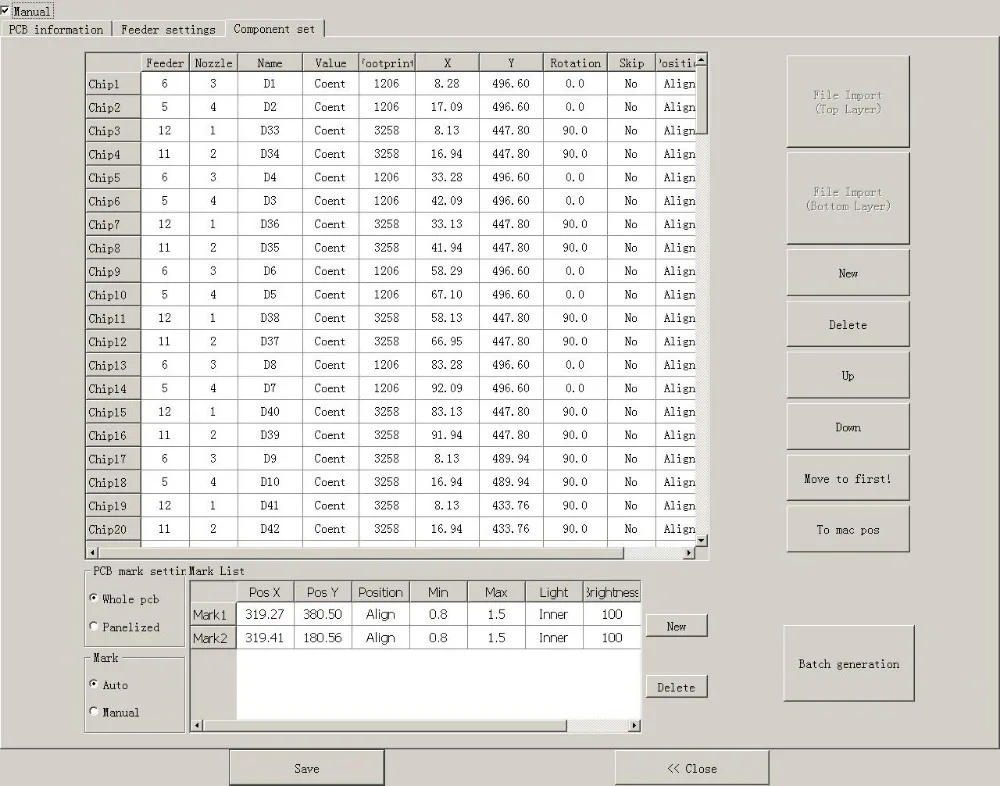Select the Chip5 row header
The image size is (1000, 786).
[113, 177]
